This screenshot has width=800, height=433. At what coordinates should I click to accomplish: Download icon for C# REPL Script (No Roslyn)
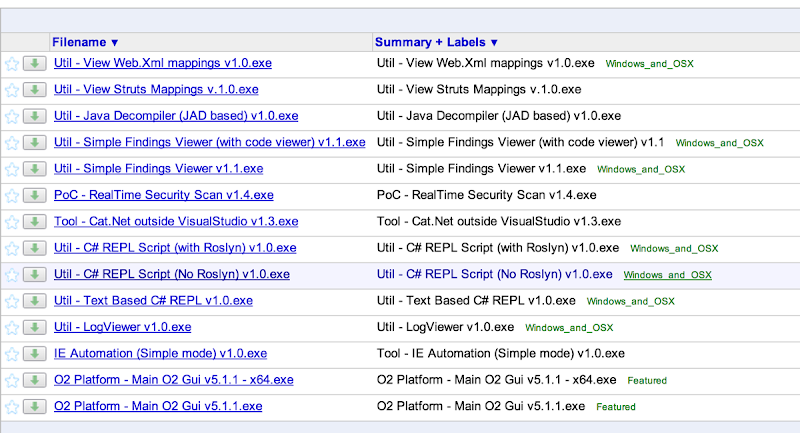pos(35,274)
